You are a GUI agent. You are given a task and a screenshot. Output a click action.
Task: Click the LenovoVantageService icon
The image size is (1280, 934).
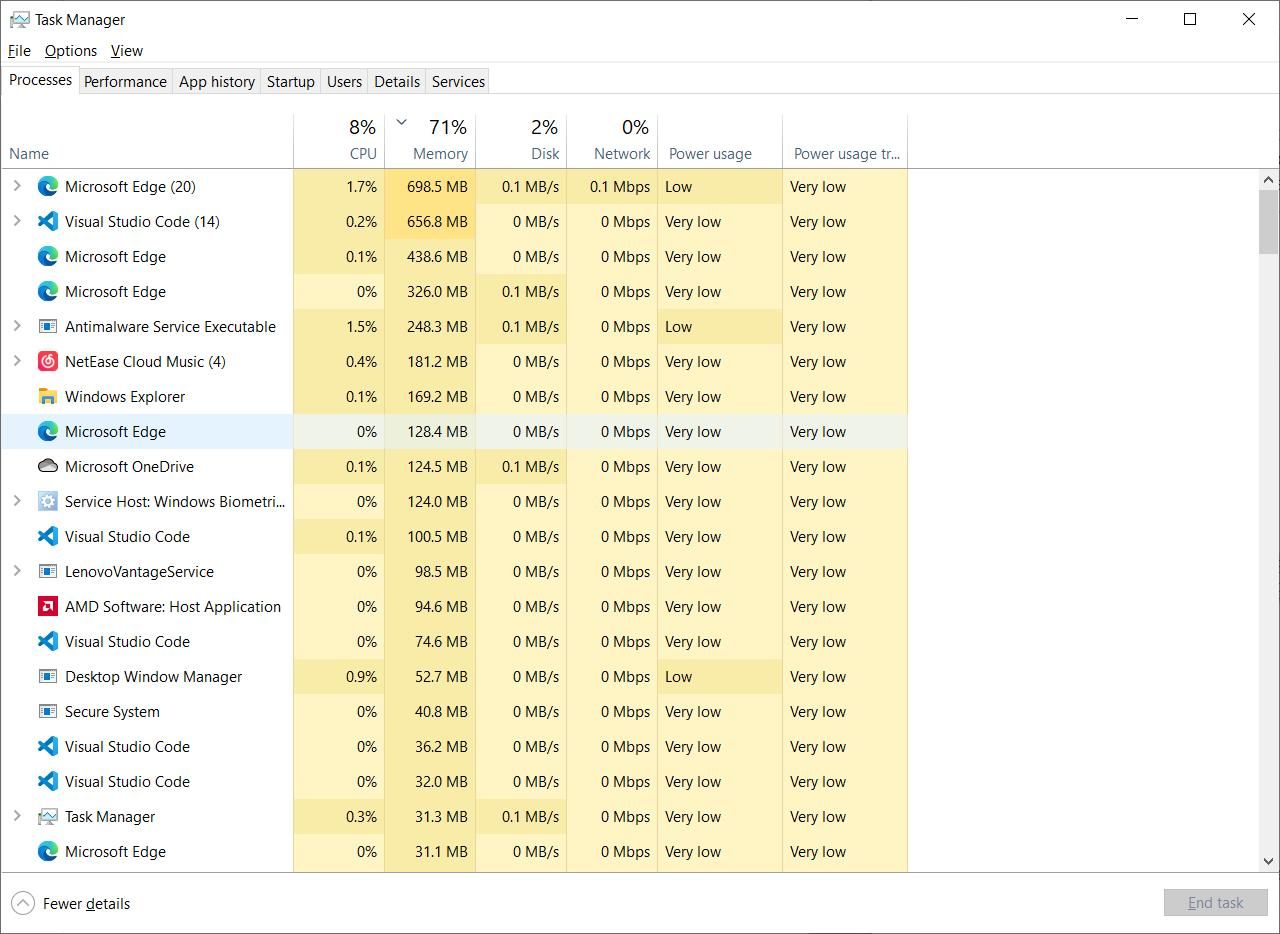pyautogui.click(x=47, y=571)
